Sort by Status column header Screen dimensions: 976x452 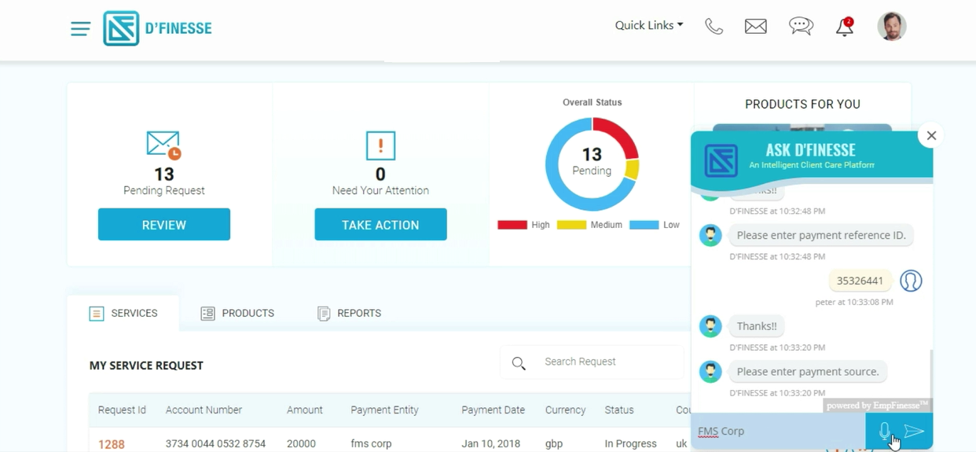pos(619,410)
